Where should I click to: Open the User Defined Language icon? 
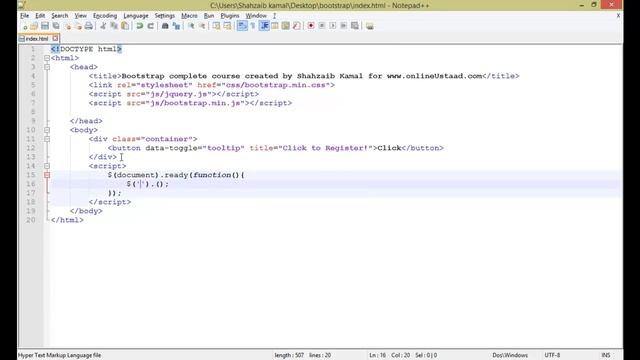(x=275, y=26)
